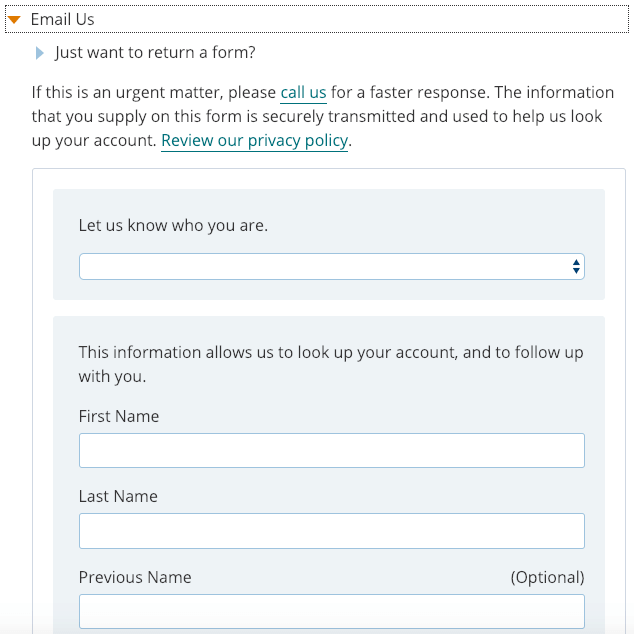This screenshot has width=634, height=634.
Task: Collapse the orange triangle beside Email Us
Action: (x=14, y=19)
